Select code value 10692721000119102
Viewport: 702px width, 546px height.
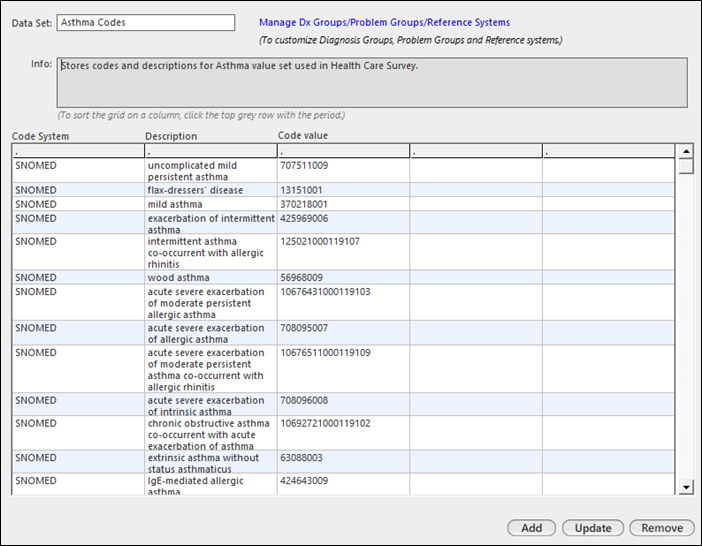tap(343, 434)
